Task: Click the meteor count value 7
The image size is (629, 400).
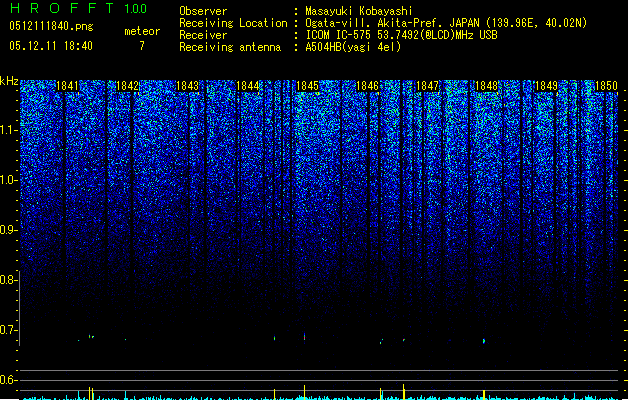Action: 142,46
